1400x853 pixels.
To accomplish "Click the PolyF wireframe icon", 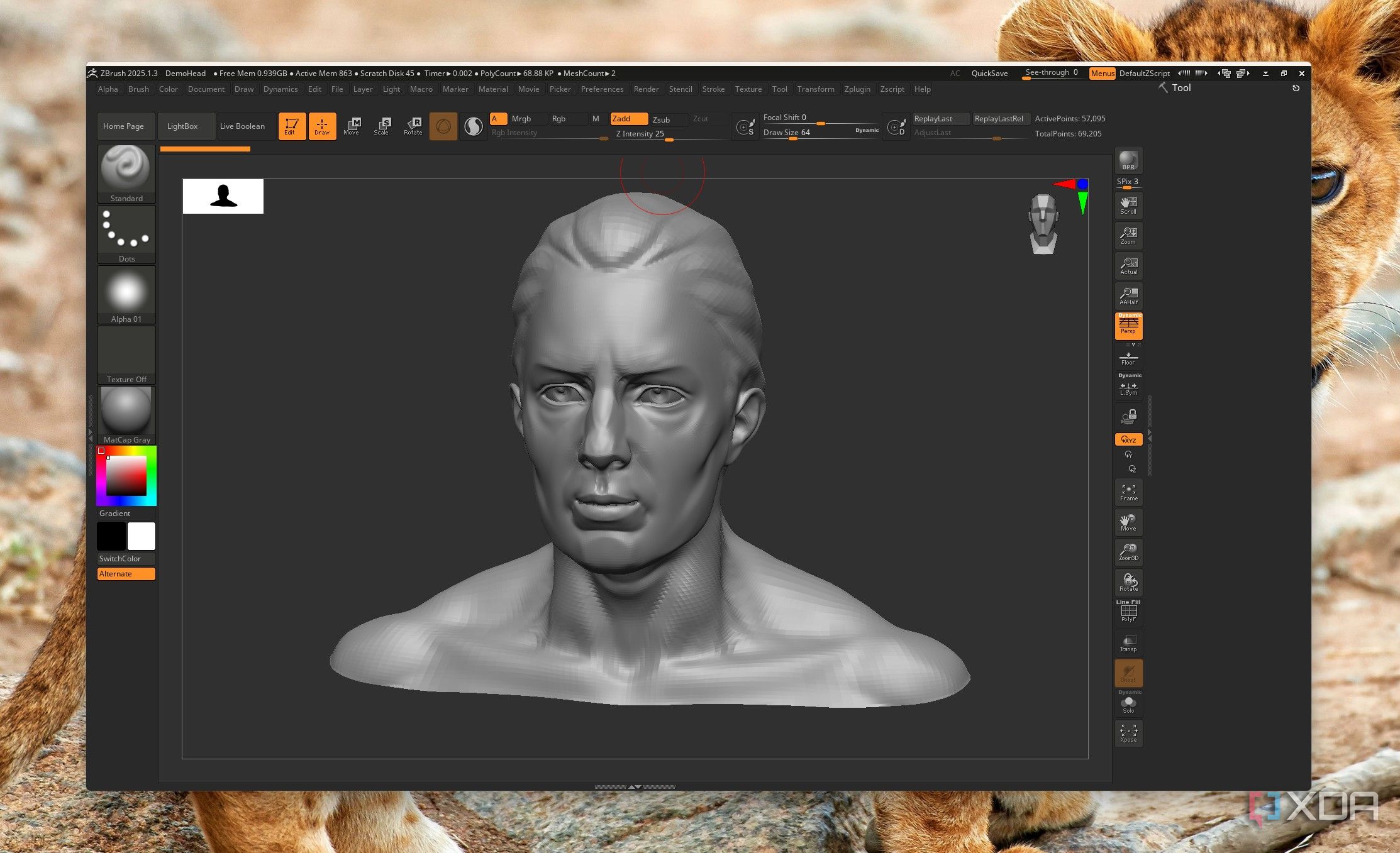I will [1128, 611].
